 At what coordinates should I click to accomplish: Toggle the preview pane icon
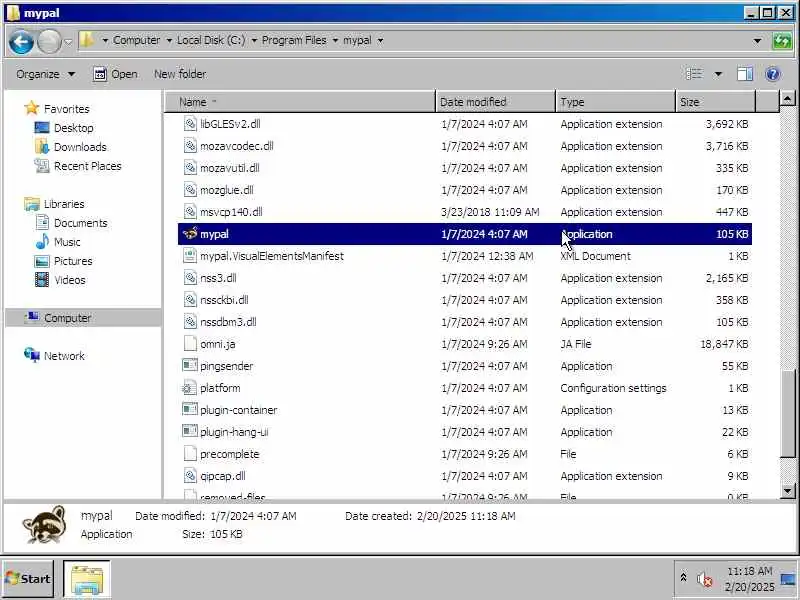tap(744, 74)
